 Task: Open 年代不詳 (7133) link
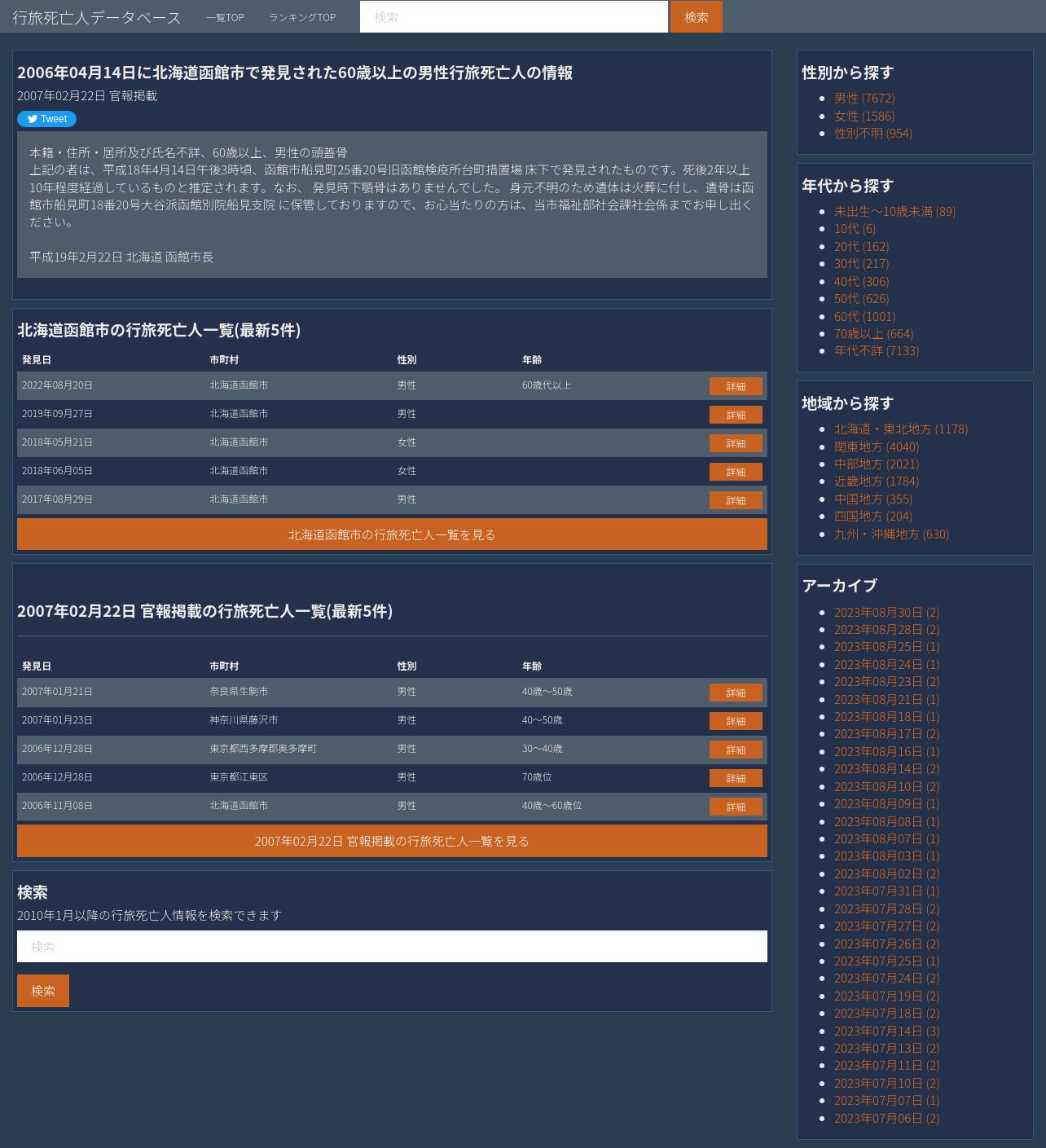[x=877, y=350]
